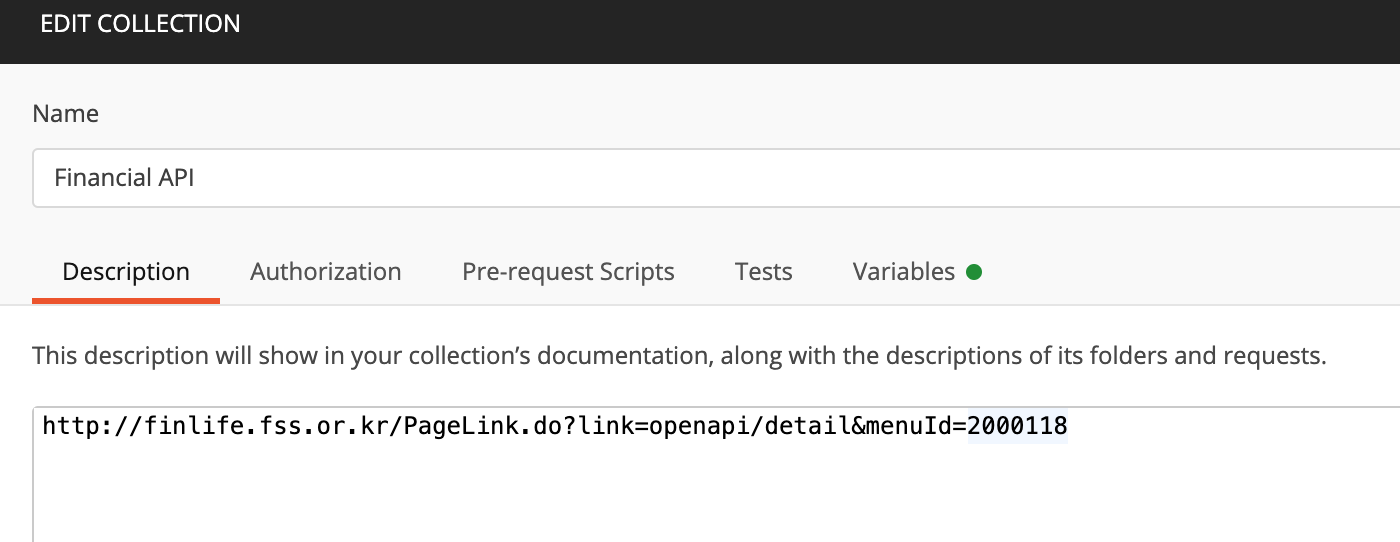1400x542 pixels.
Task: Switch to the Authorization tab
Action: [x=326, y=272]
